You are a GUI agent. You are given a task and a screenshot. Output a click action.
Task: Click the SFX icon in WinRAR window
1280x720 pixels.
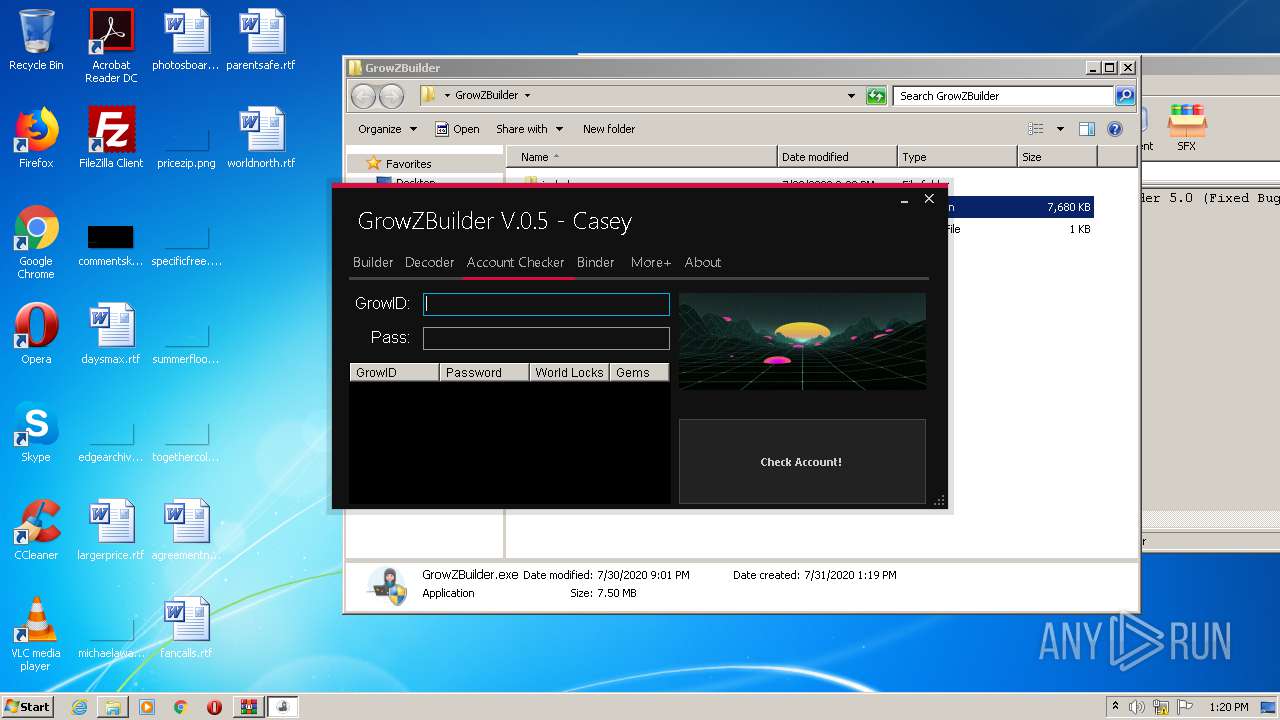click(x=1187, y=126)
